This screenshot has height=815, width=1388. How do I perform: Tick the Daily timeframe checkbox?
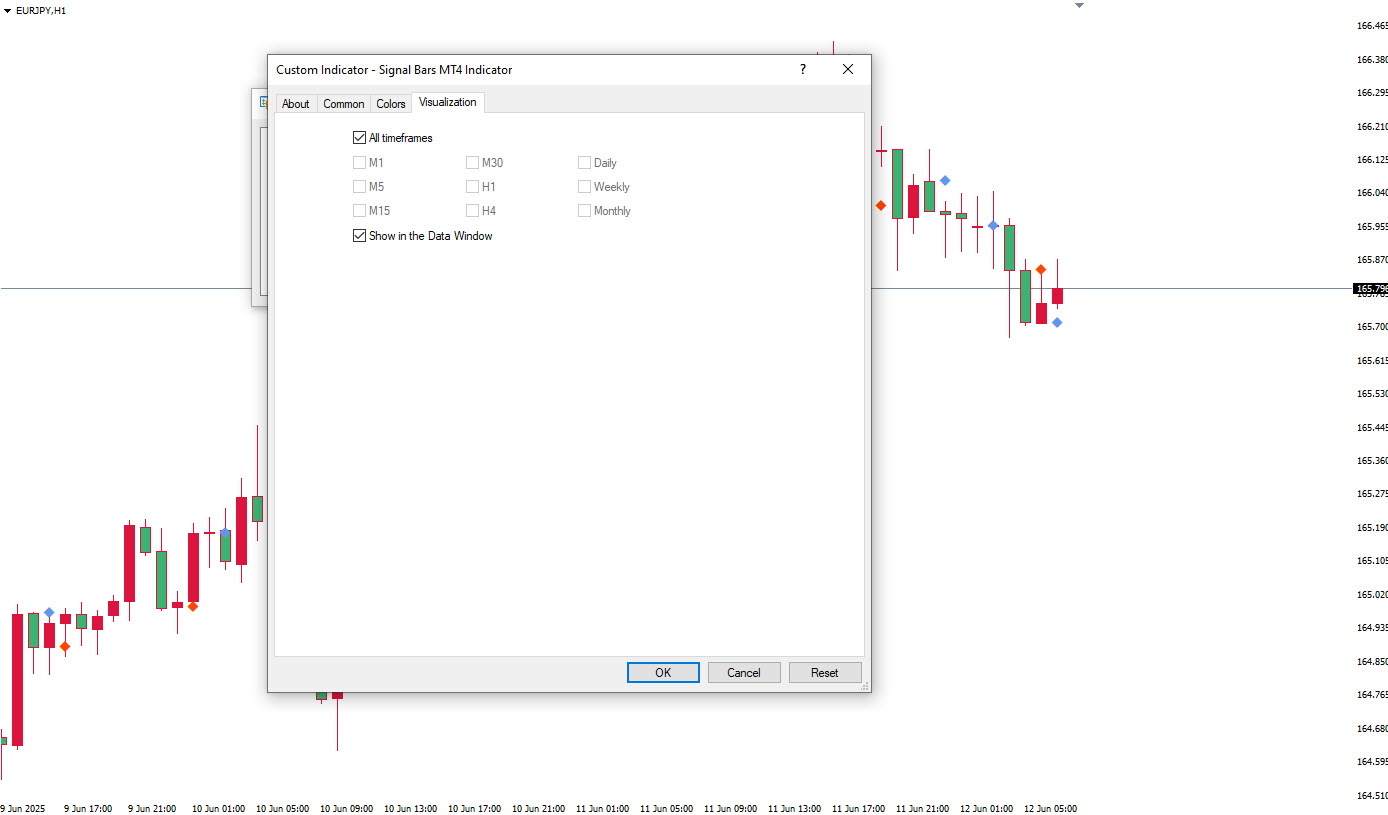pos(585,162)
